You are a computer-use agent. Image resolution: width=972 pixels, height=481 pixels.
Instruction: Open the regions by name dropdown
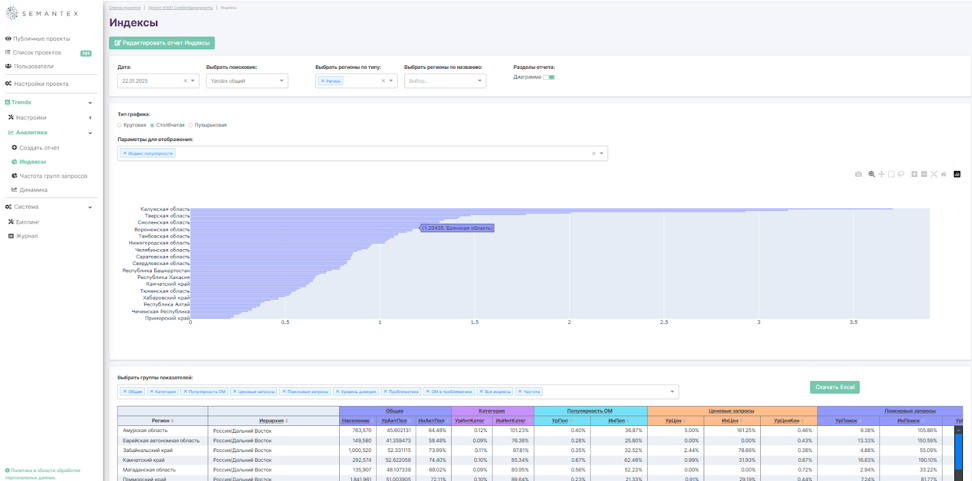pos(445,81)
